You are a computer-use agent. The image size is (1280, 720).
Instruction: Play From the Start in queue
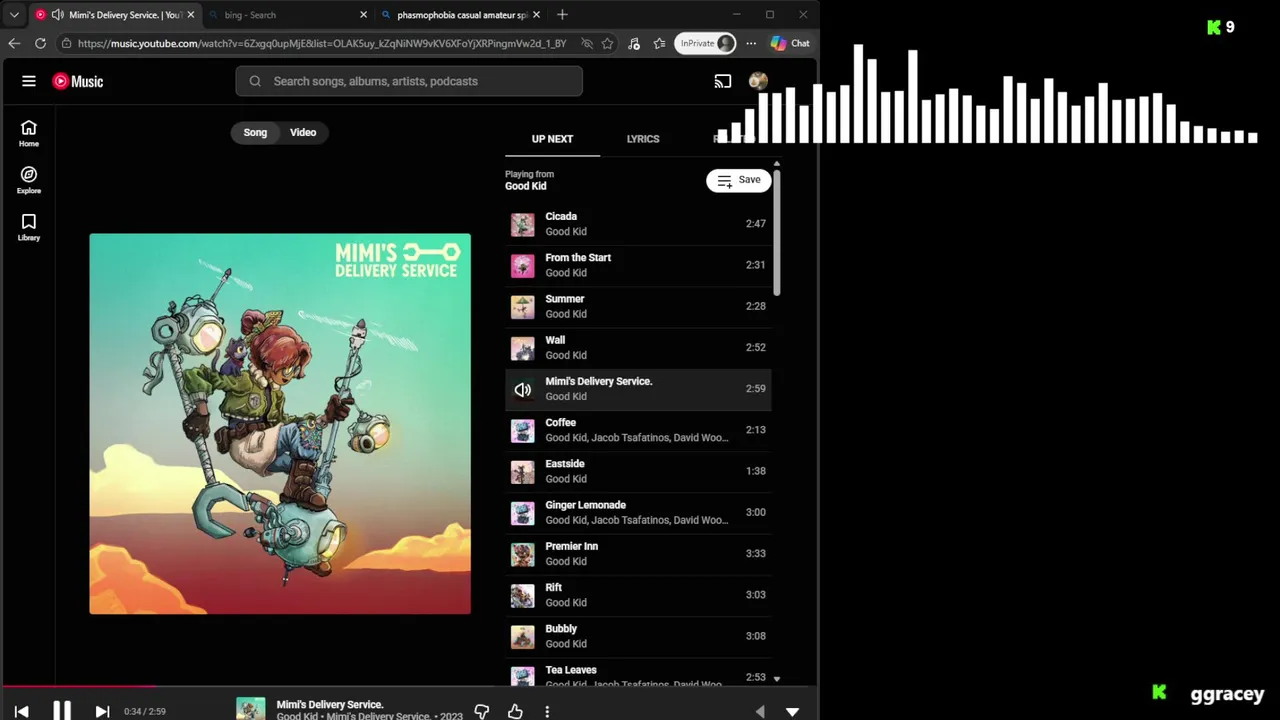pyautogui.click(x=638, y=265)
